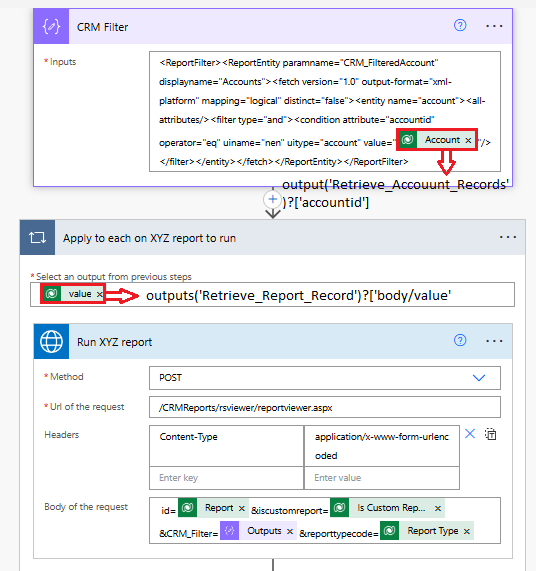Remove the Report token from request body
The width and height of the screenshot is (536, 571).
click(241, 508)
